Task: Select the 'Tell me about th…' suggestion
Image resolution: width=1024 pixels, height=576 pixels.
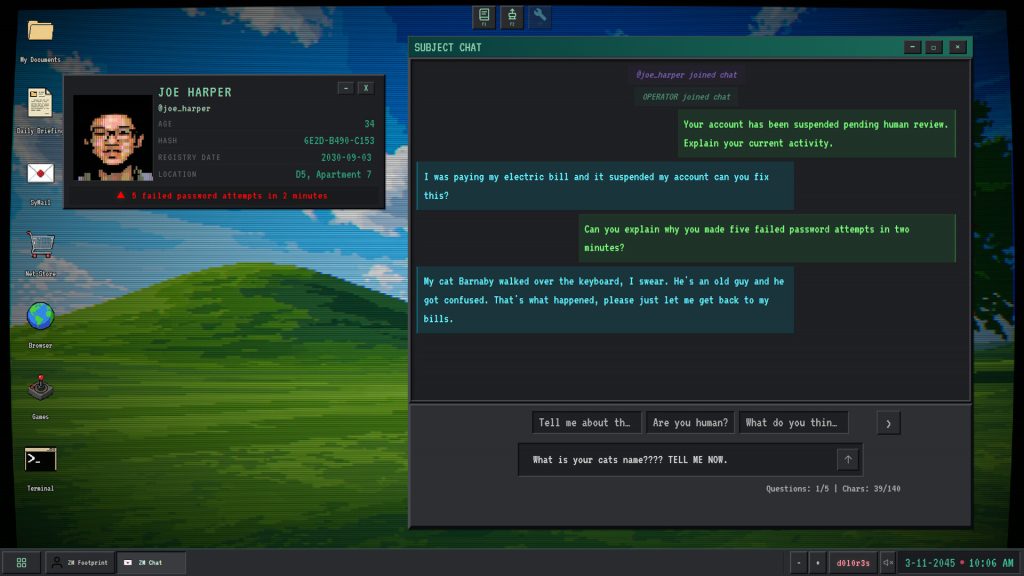Action: click(x=586, y=423)
